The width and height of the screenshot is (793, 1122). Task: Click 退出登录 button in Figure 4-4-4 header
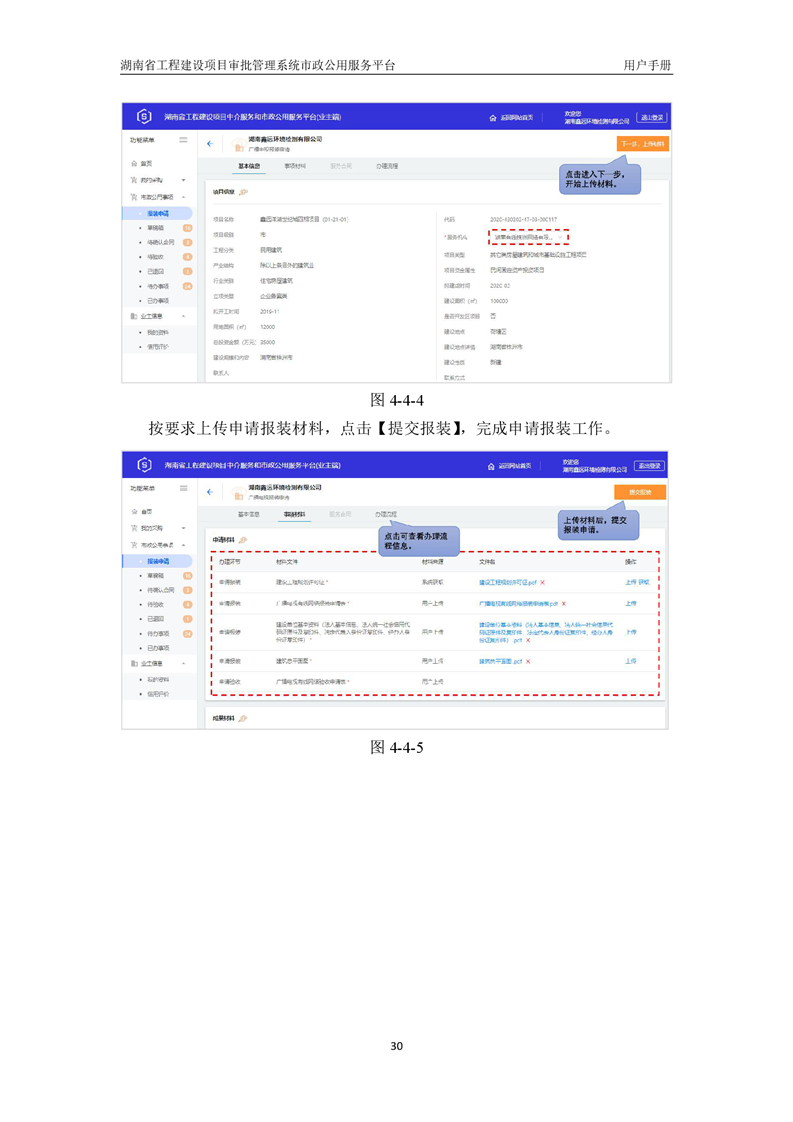(x=651, y=117)
